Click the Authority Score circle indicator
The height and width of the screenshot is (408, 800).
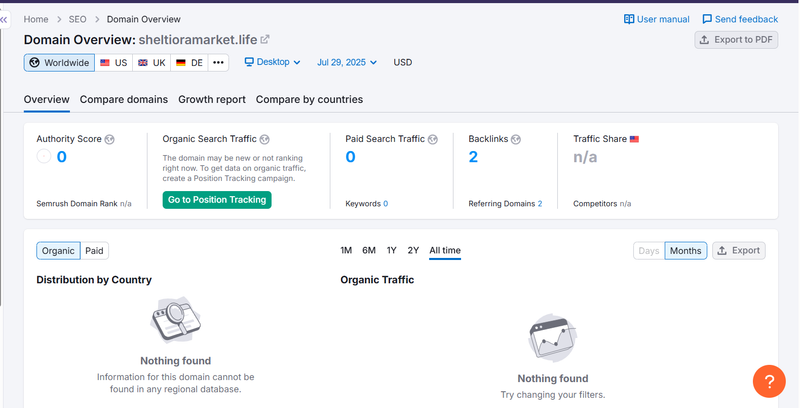point(44,157)
